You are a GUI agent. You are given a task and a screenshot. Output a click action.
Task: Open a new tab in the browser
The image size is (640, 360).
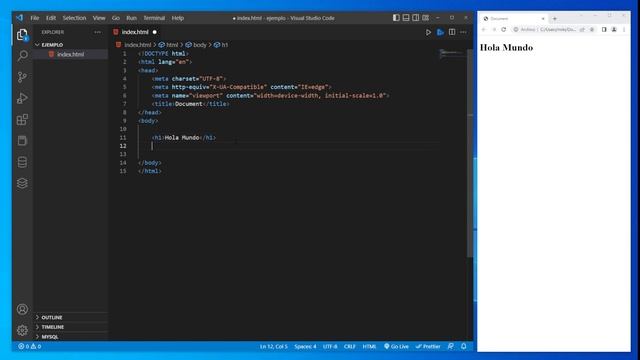coord(554,19)
